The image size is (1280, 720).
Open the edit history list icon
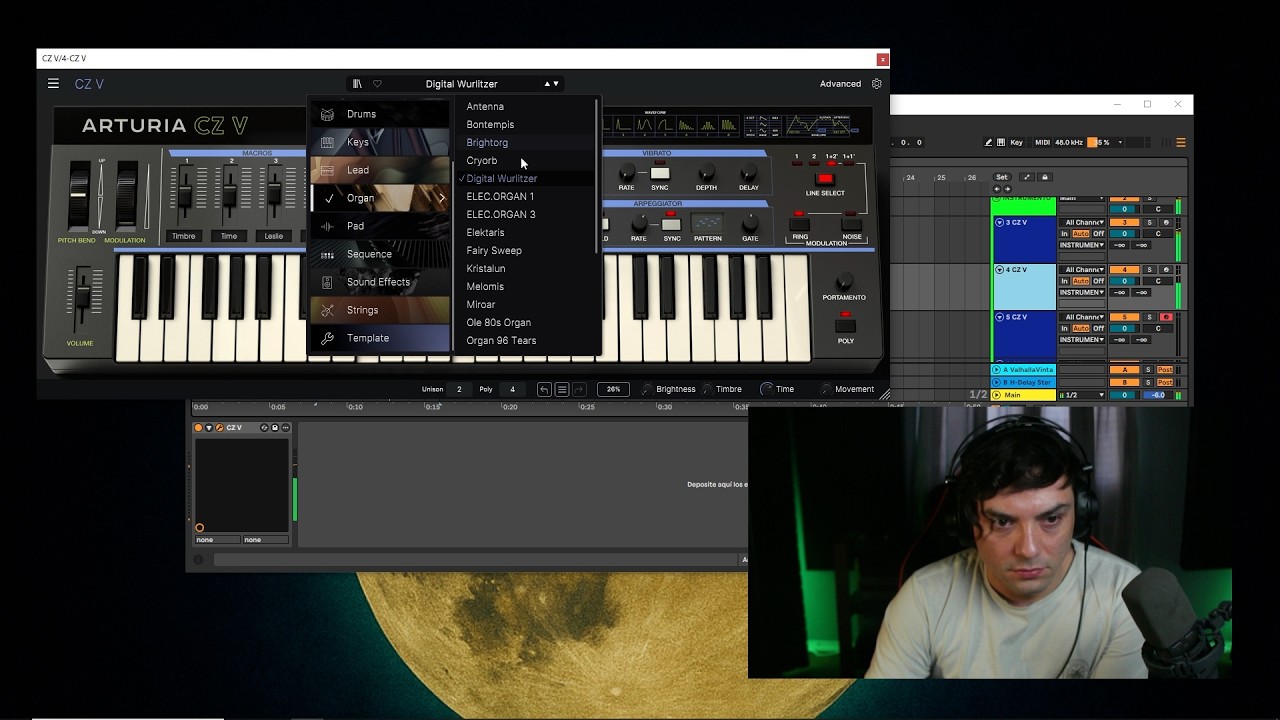[x=562, y=389]
